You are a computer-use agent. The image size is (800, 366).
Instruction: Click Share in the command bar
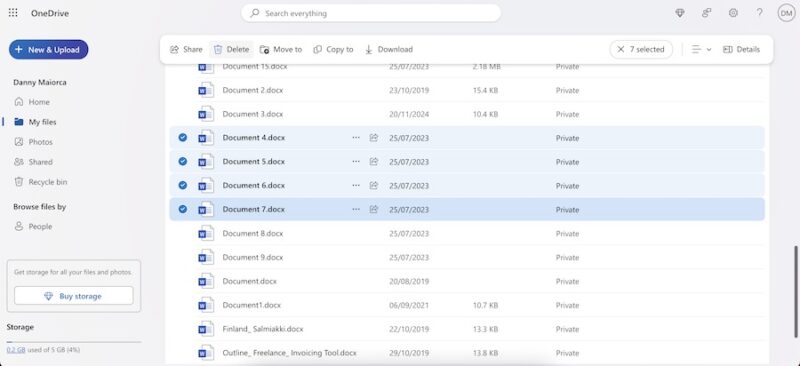tap(186, 50)
